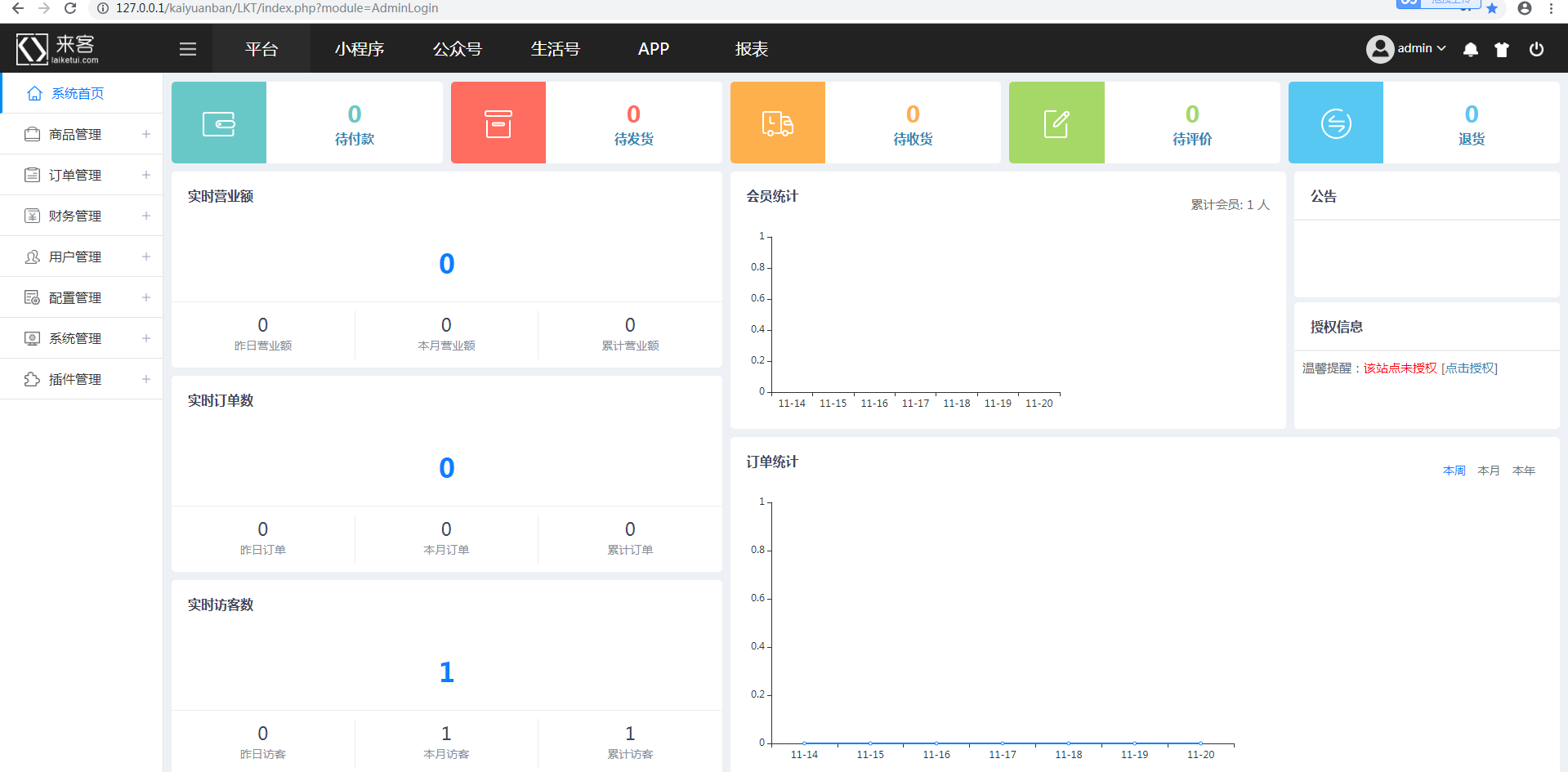
Task: Click the power logout icon
Action: point(1536,49)
